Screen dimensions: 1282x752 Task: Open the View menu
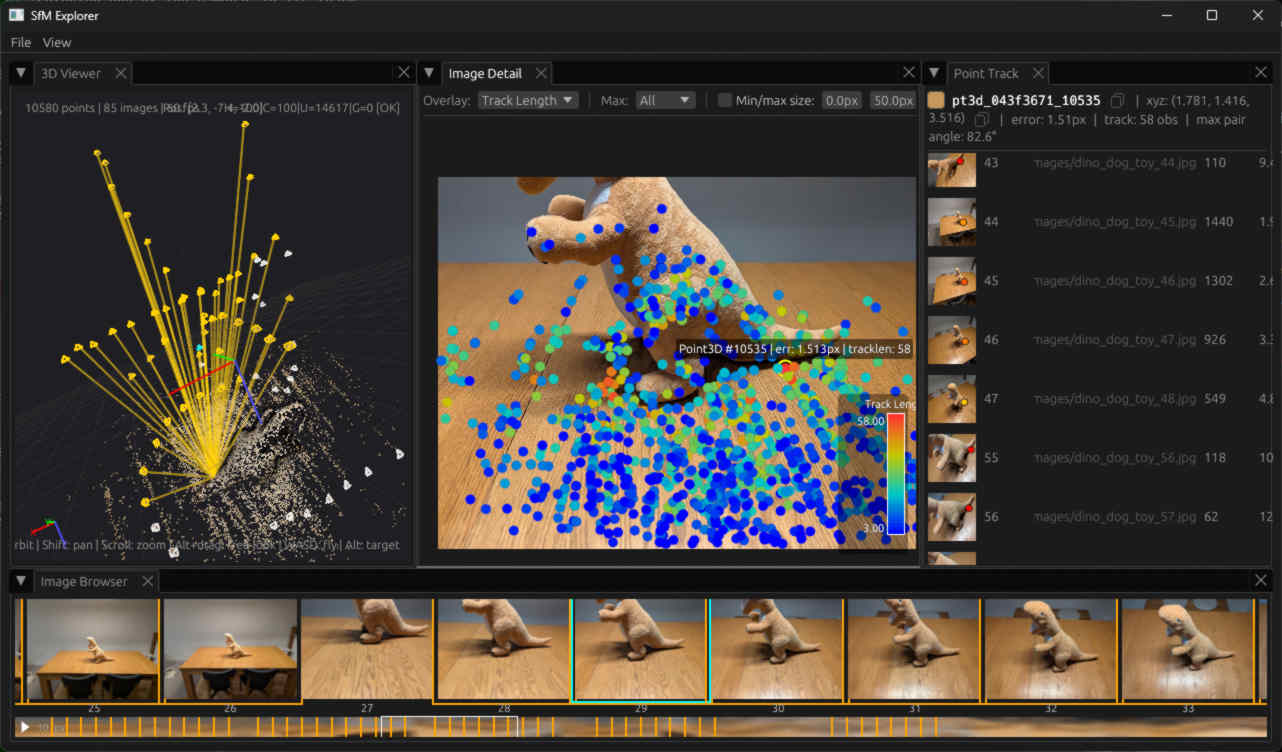point(57,42)
